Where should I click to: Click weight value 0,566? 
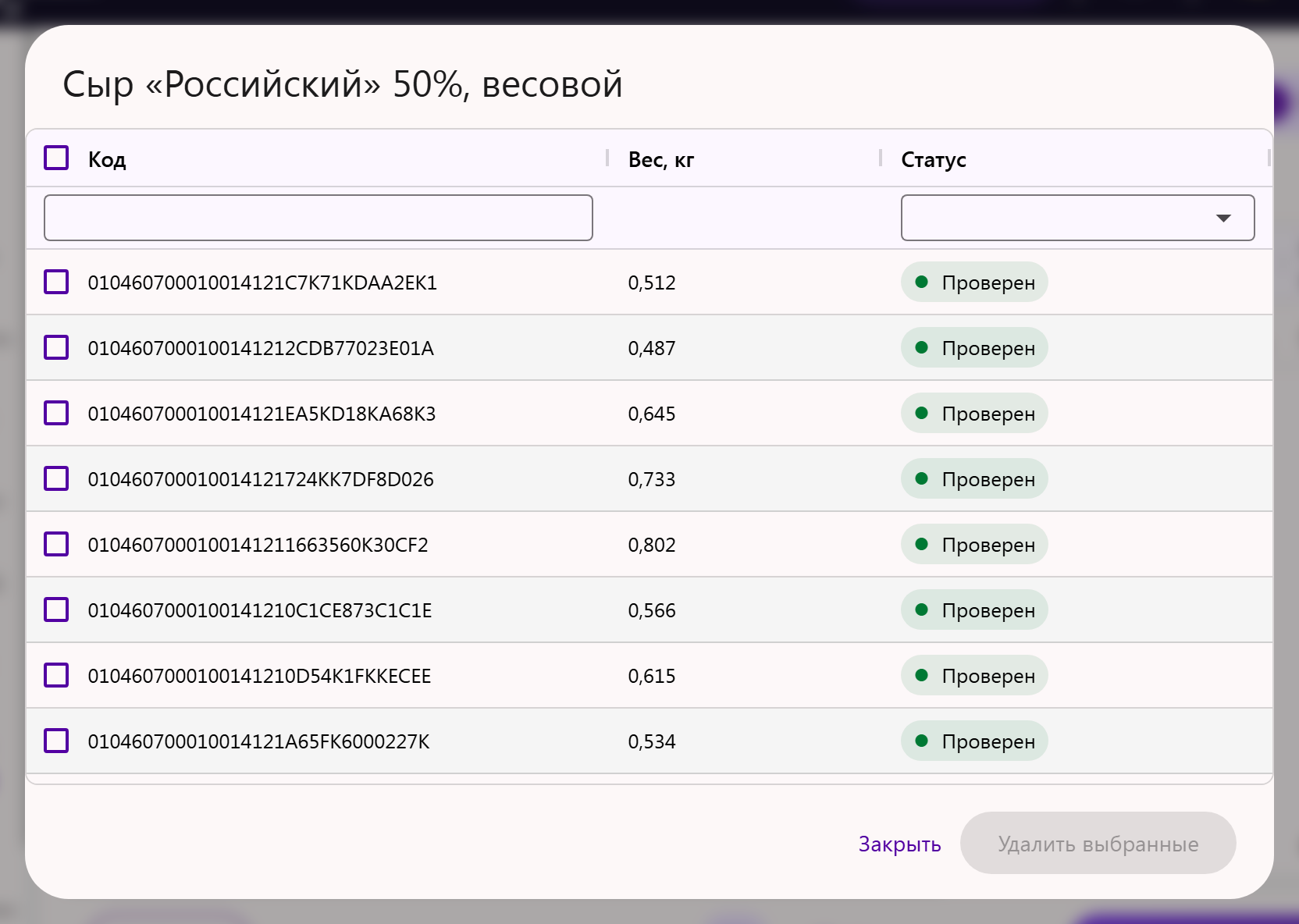[652, 610]
